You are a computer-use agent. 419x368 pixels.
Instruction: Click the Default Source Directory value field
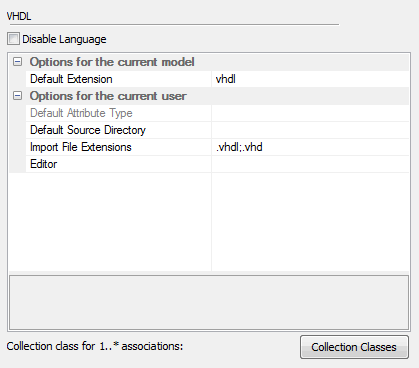tap(310, 130)
